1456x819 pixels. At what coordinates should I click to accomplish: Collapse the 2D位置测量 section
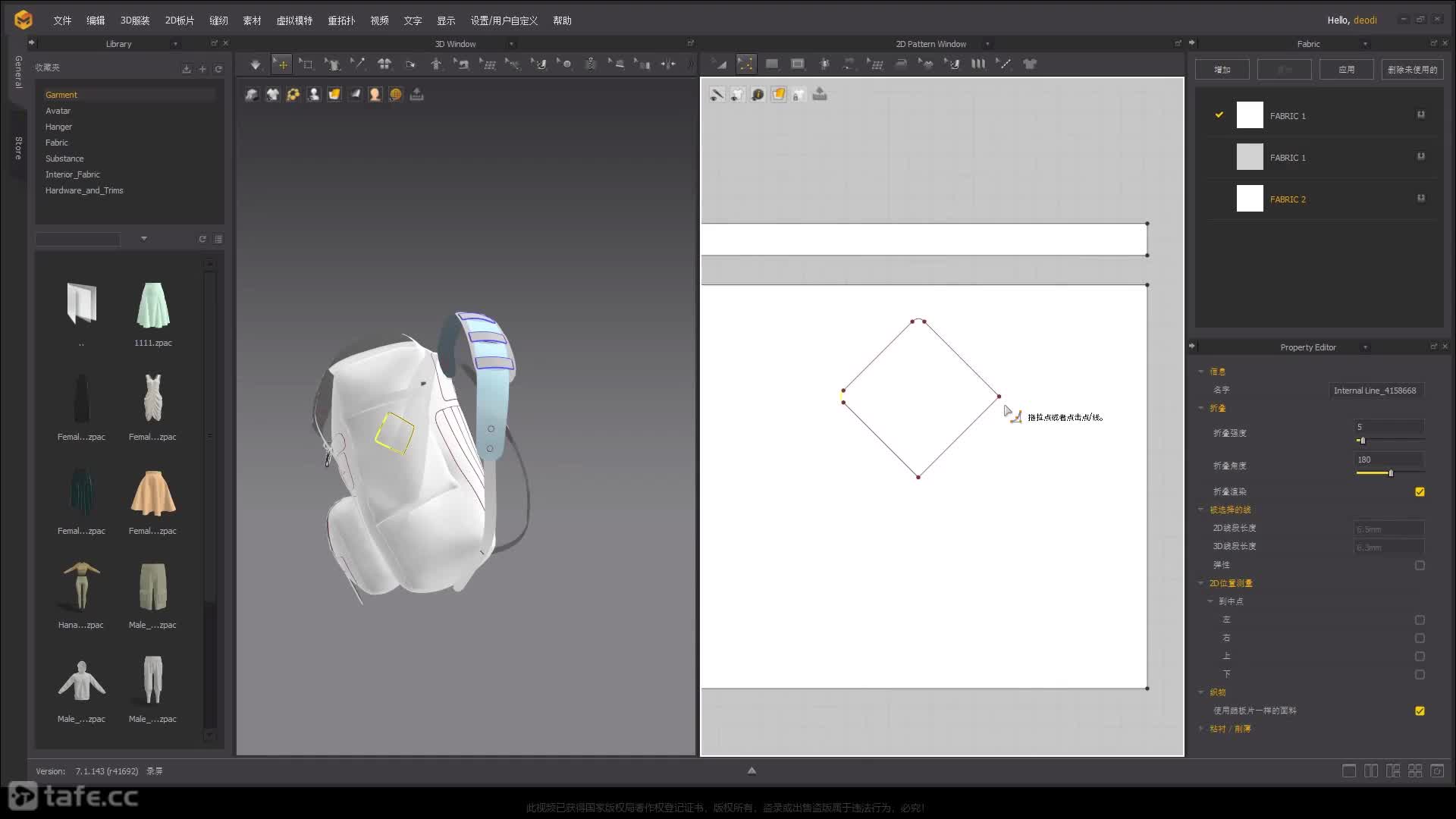click(x=1201, y=583)
